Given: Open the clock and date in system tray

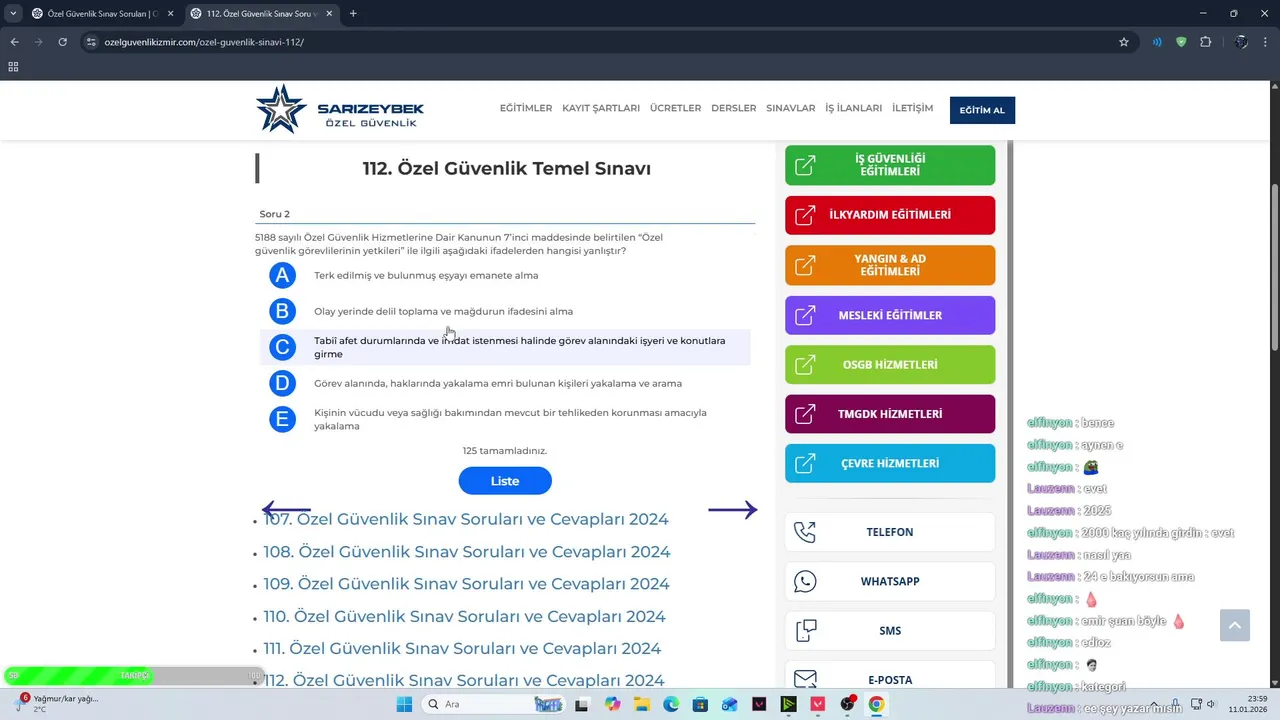Looking at the screenshot, I should pos(1250,704).
